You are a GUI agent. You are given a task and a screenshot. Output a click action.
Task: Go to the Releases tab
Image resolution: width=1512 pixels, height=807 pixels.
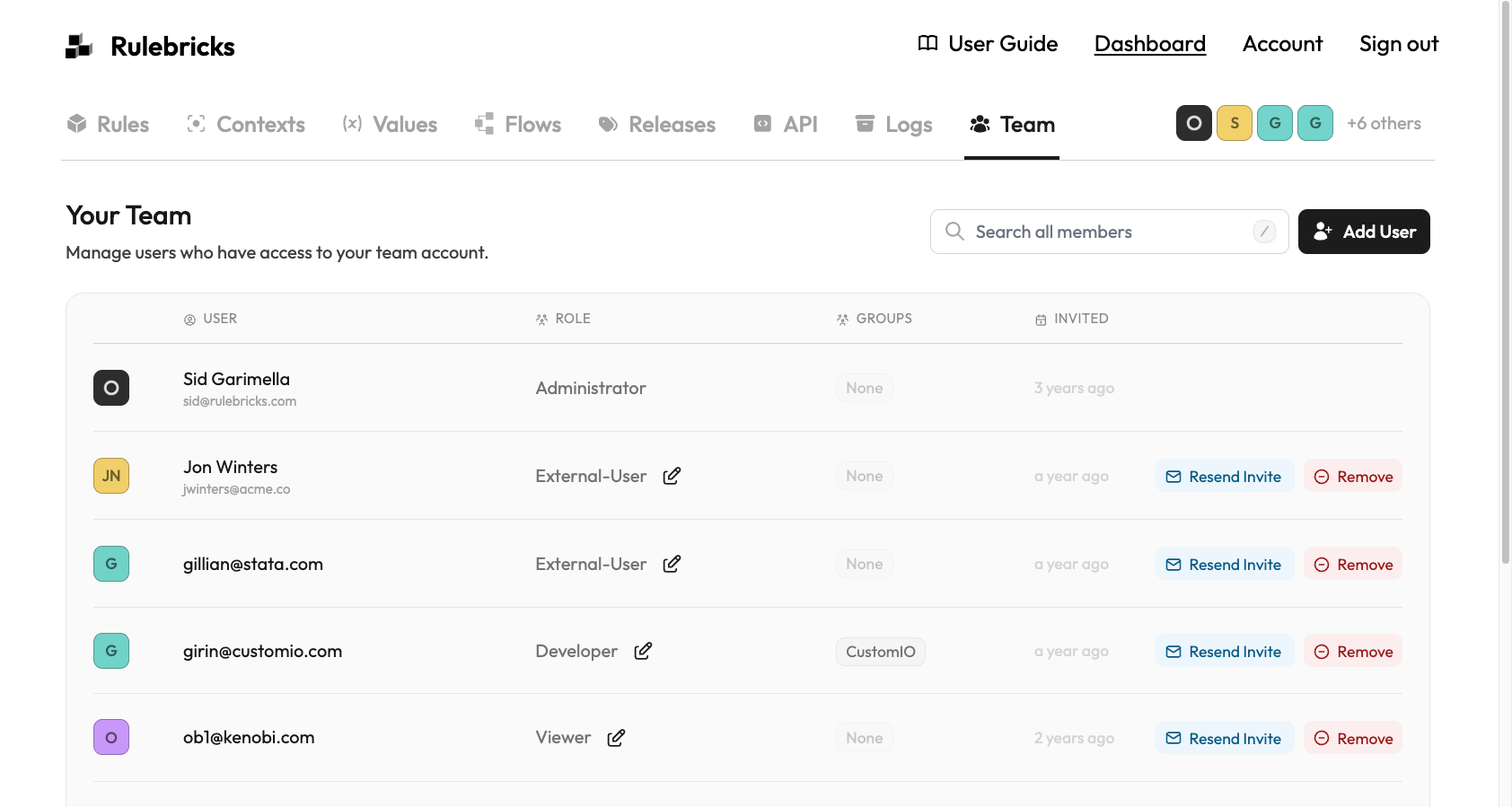tap(657, 124)
